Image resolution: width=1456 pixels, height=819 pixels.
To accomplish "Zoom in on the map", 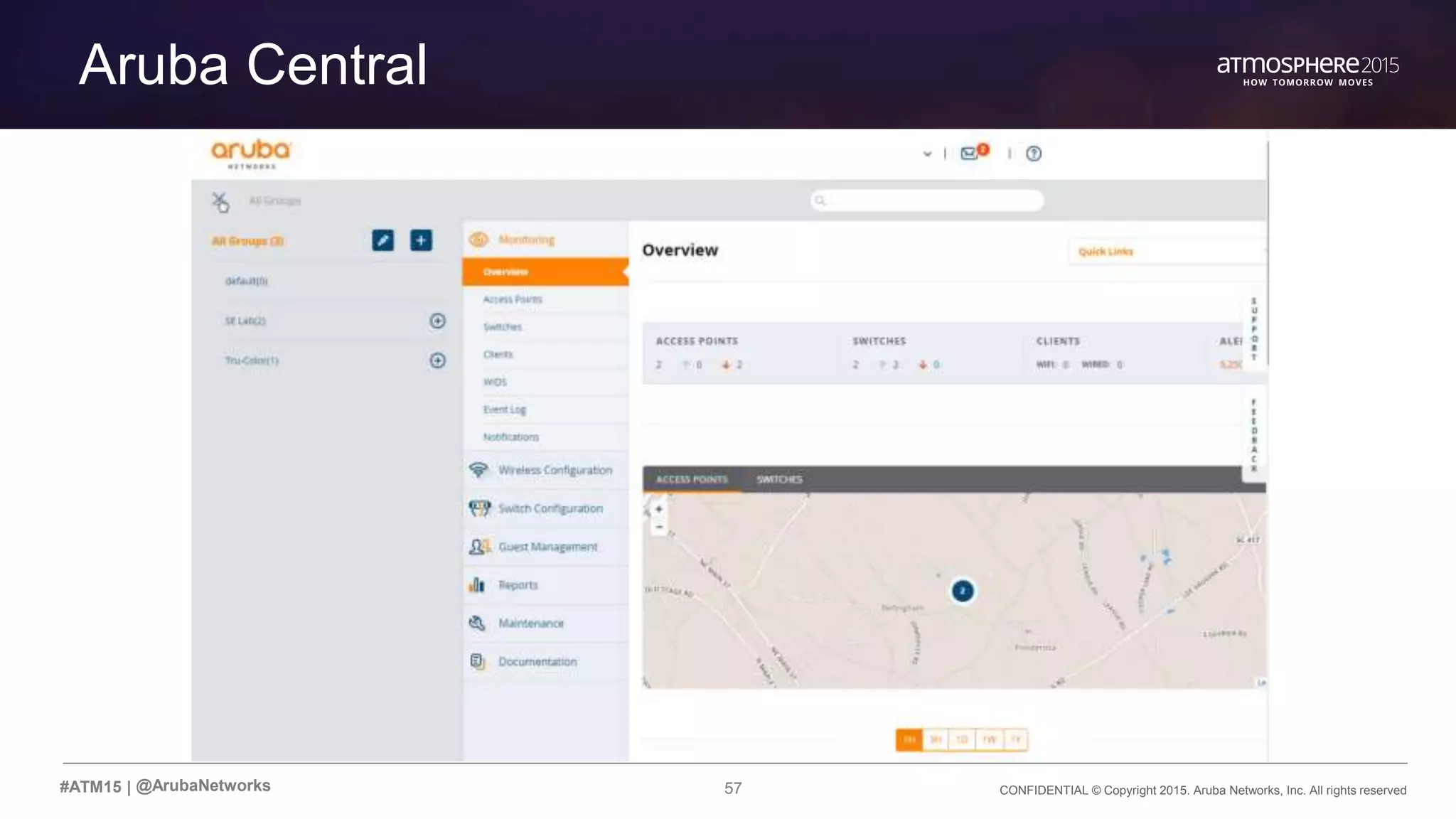I will coord(659,509).
